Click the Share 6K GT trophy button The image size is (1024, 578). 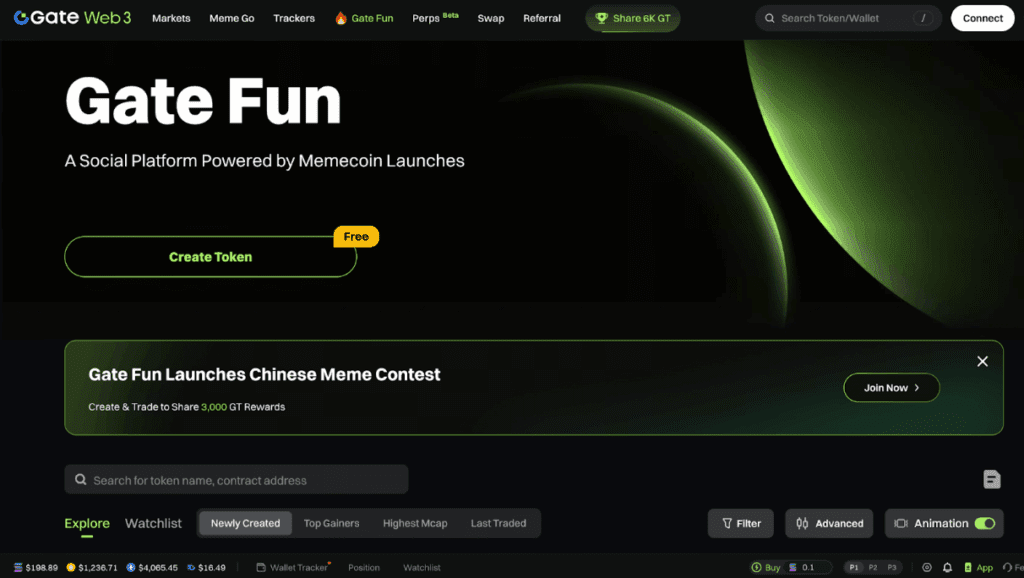pyautogui.click(x=632, y=18)
